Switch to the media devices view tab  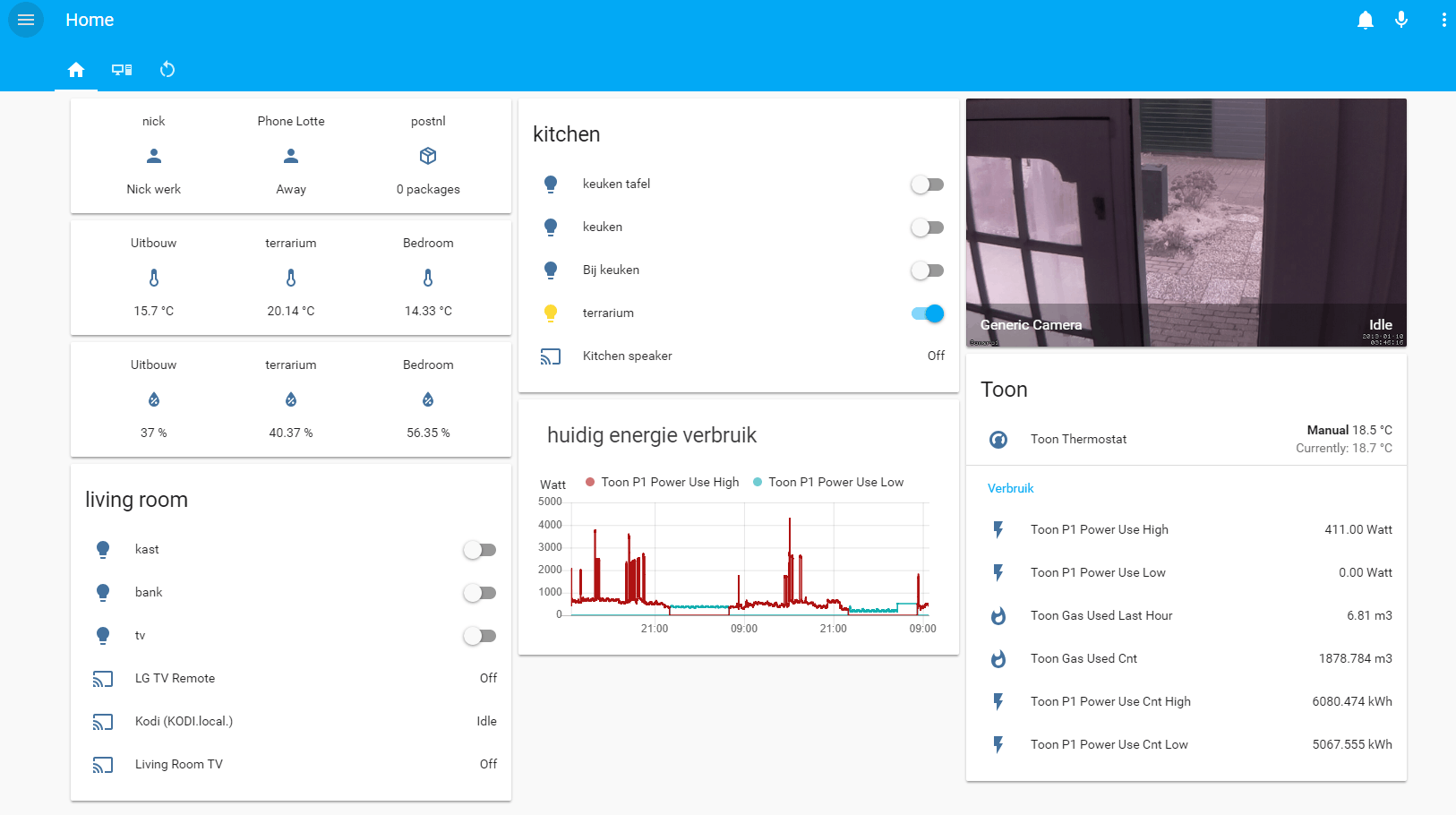click(x=122, y=70)
